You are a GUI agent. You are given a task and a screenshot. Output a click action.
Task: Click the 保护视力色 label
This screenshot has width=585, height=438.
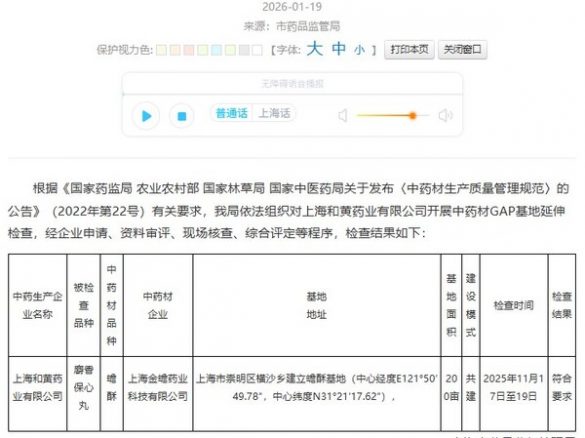point(125,50)
